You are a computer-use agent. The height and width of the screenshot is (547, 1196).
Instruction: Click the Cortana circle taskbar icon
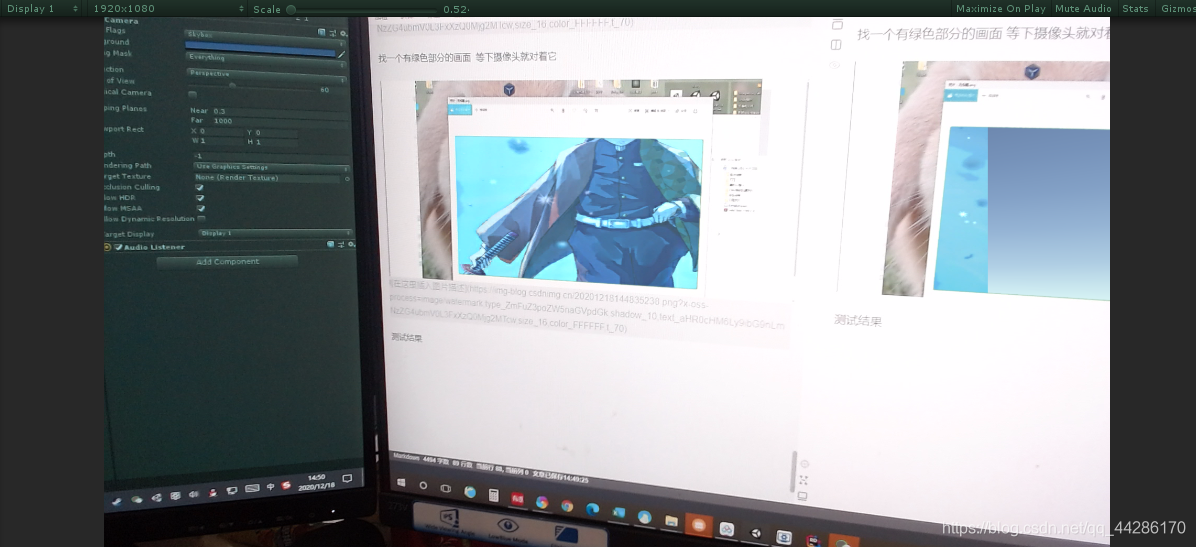click(423, 485)
